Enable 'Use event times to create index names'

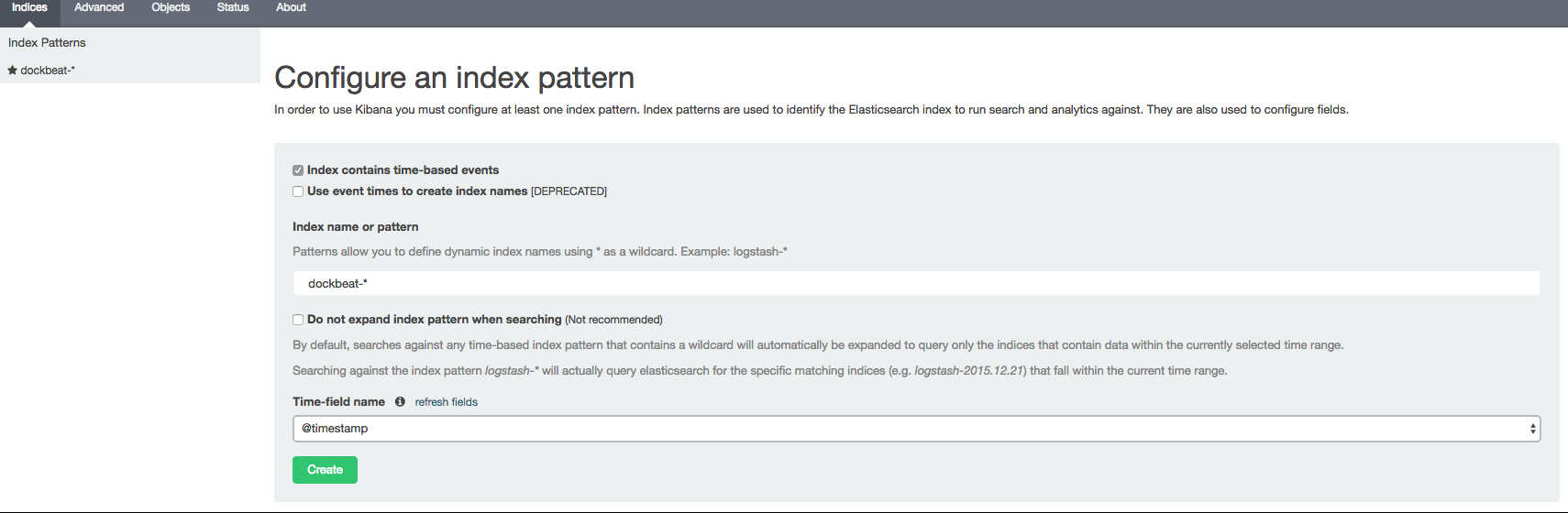(298, 191)
